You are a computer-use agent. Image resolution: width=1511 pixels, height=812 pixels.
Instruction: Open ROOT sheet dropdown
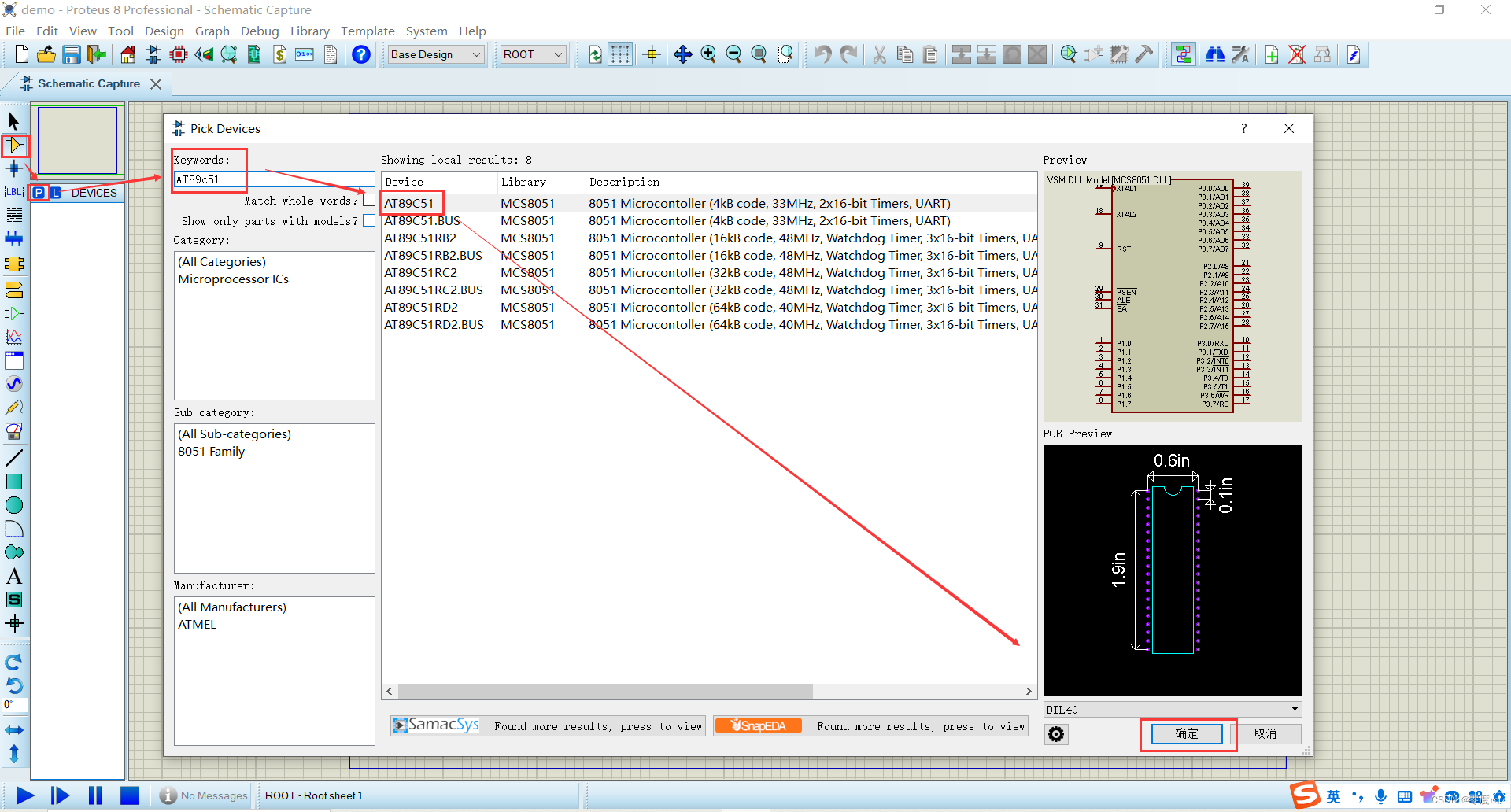534,54
